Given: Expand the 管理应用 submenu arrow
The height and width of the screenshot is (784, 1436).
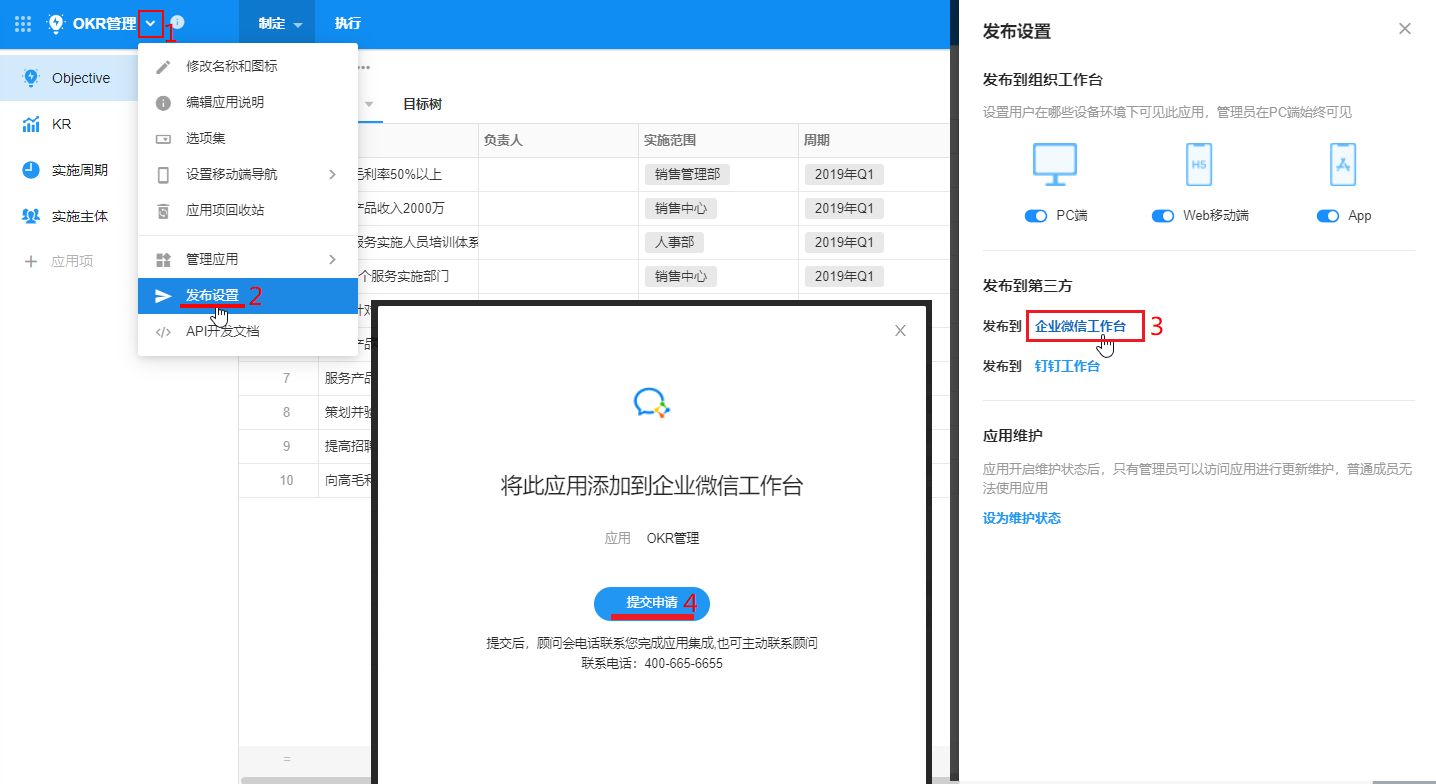Looking at the screenshot, I should coord(333,259).
